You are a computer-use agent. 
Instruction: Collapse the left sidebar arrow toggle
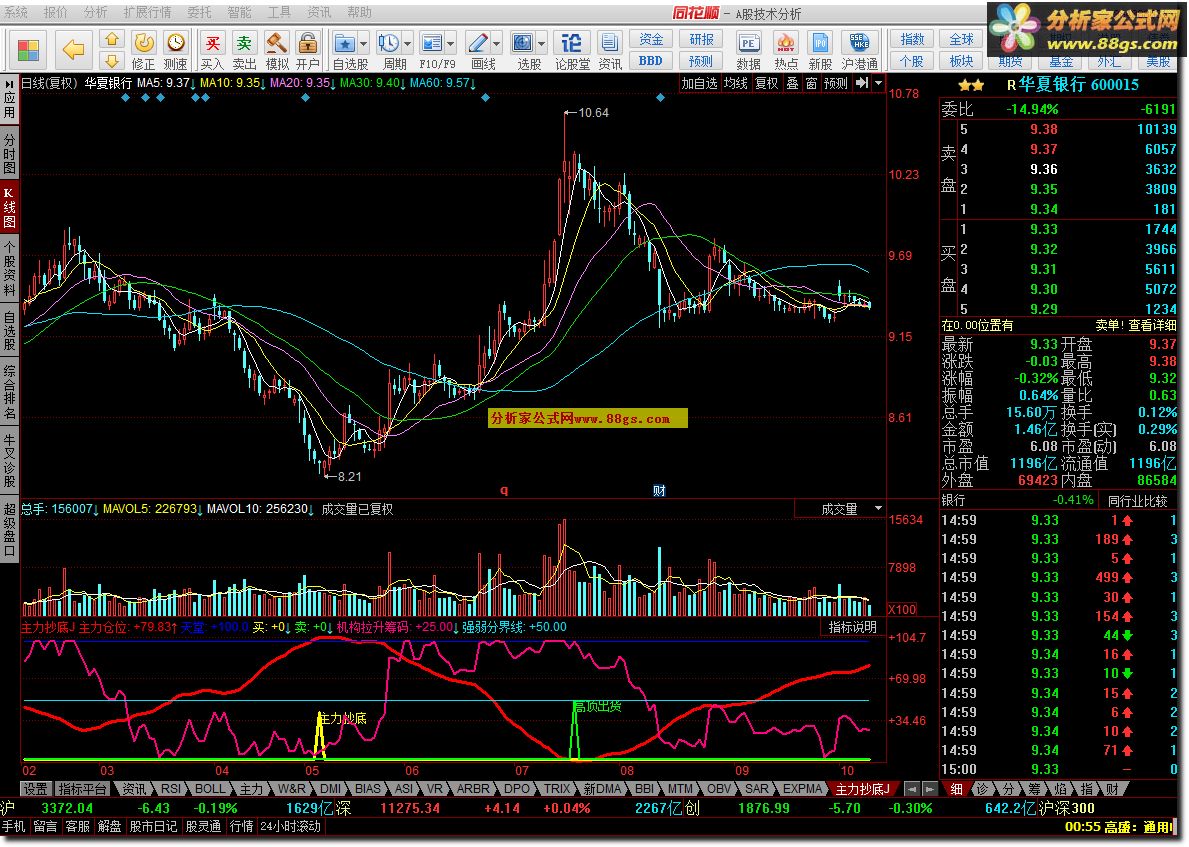click(x=9, y=84)
